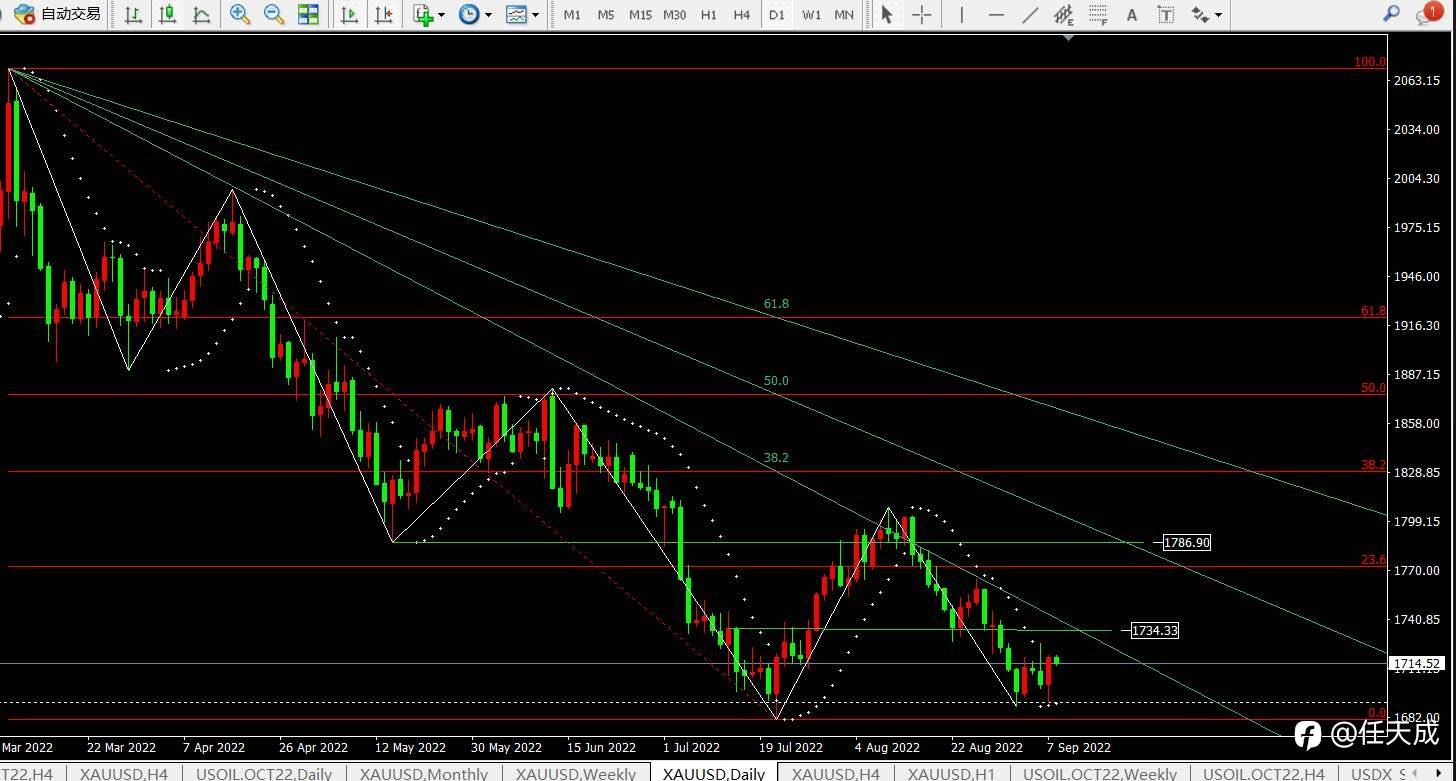Open the periodicity clock dropdown
The image size is (1456, 781).
pyautogui.click(x=475, y=14)
